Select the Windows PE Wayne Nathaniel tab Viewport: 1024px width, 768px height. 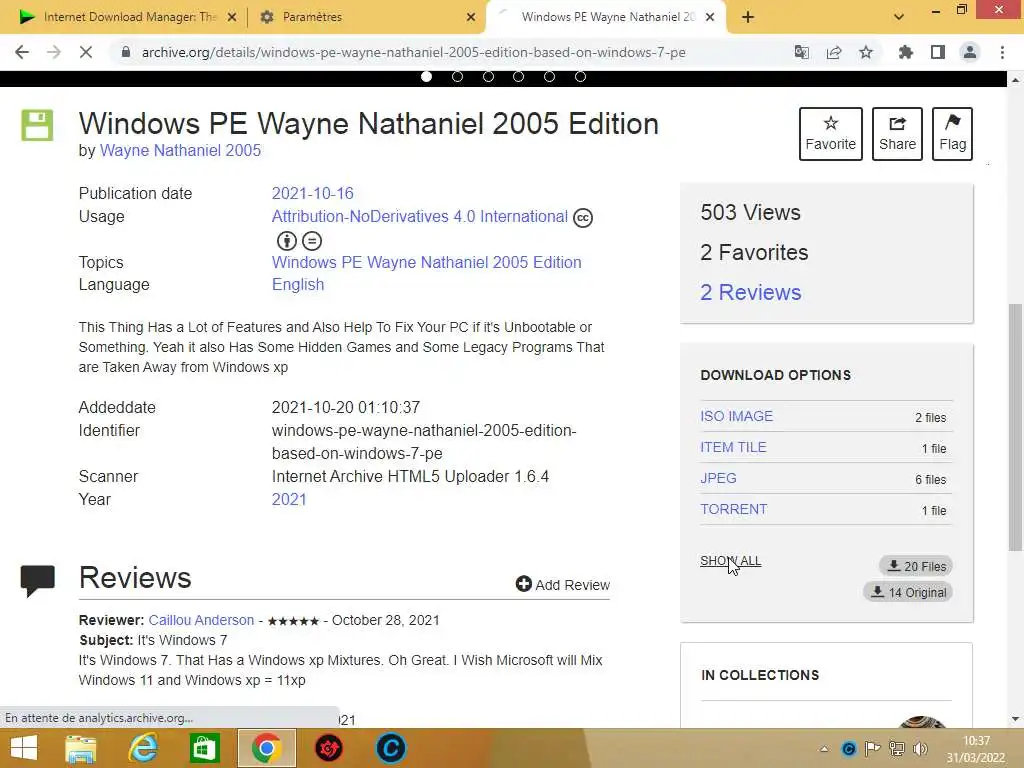[607, 17]
